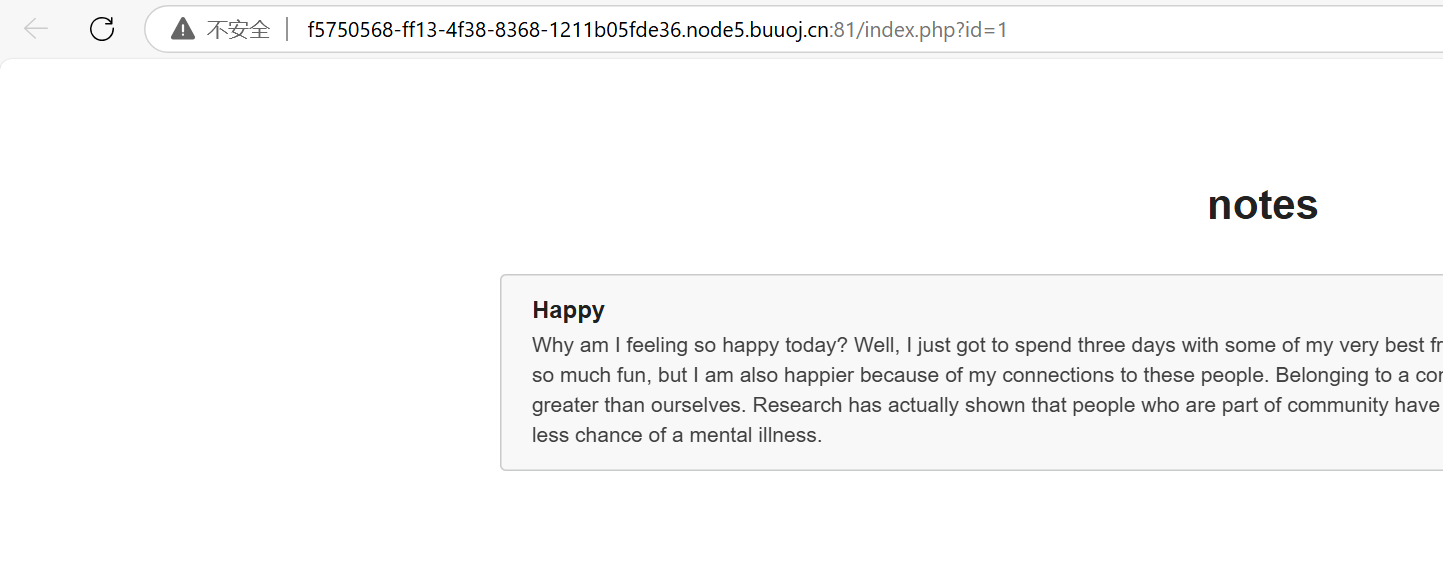Screen dimensions: 1443x564
Task: Click the "notes" page heading
Action: (x=1262, y=205)
